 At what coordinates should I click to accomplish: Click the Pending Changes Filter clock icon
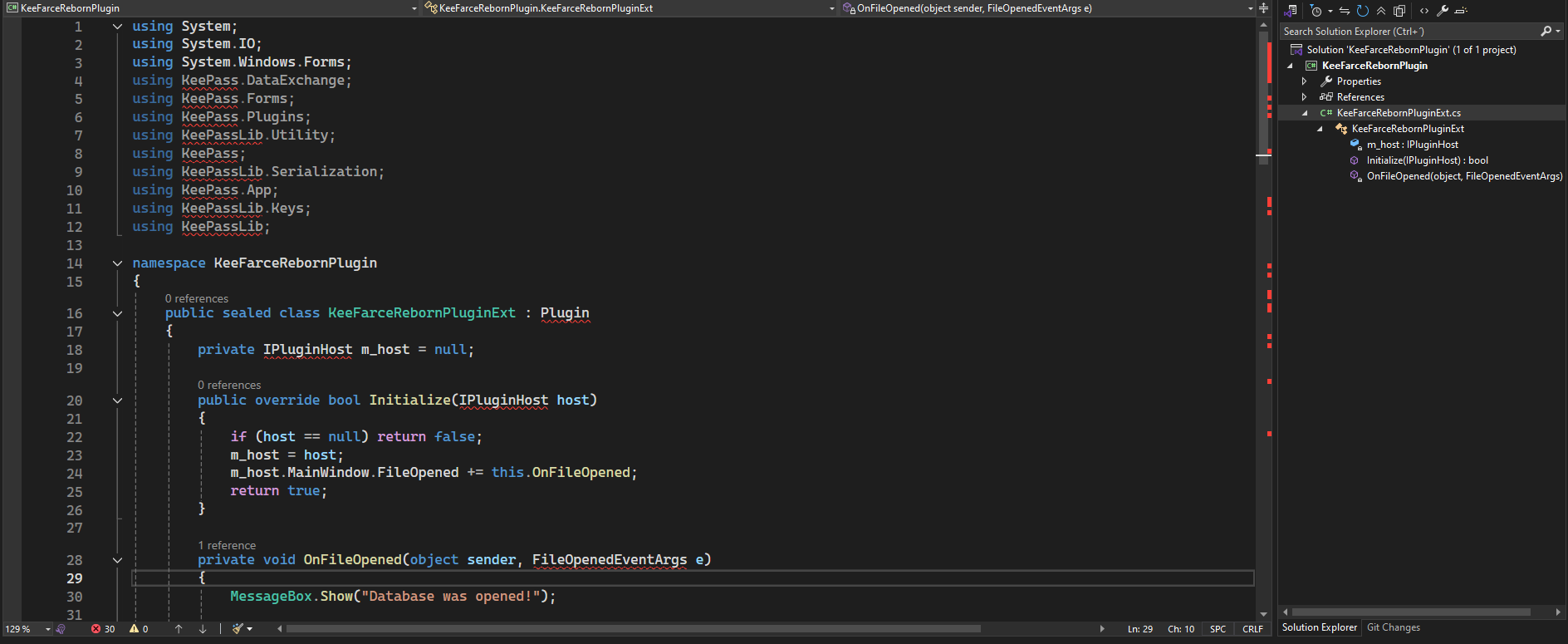tap(1316, 11)
